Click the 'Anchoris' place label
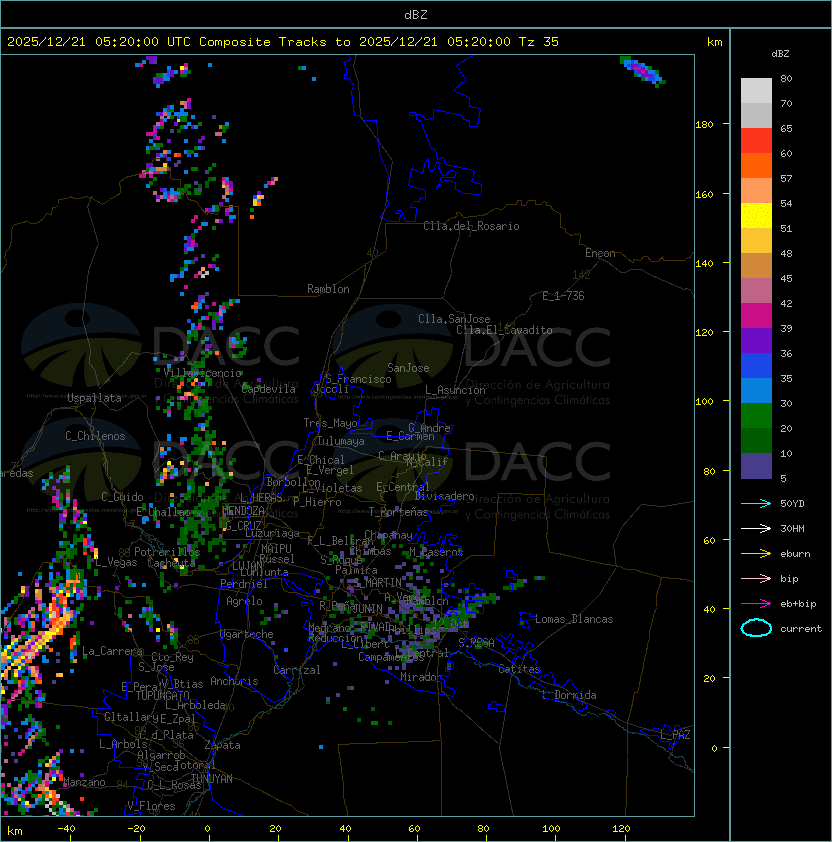The image size is (832, 842). pos(234,681)
